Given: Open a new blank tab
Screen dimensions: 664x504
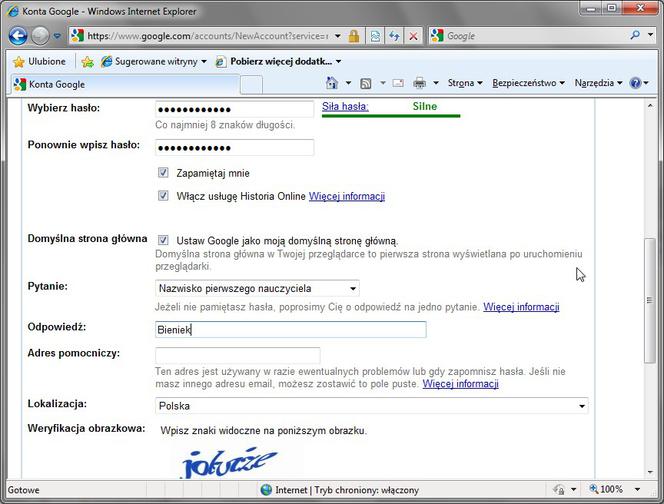Looking at the screenshot, I should click(252, 85).
